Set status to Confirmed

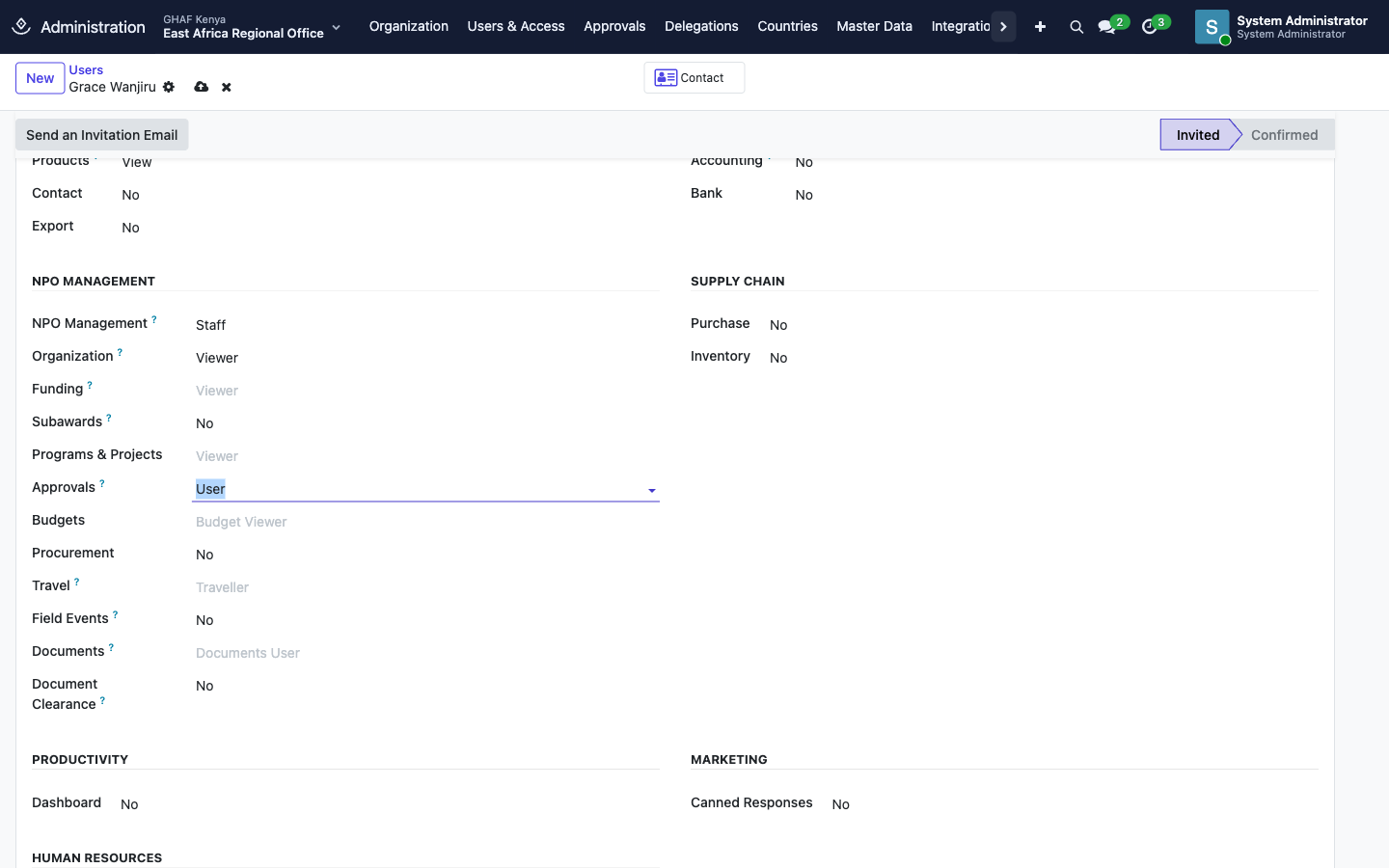click(x=1284, y=135)
